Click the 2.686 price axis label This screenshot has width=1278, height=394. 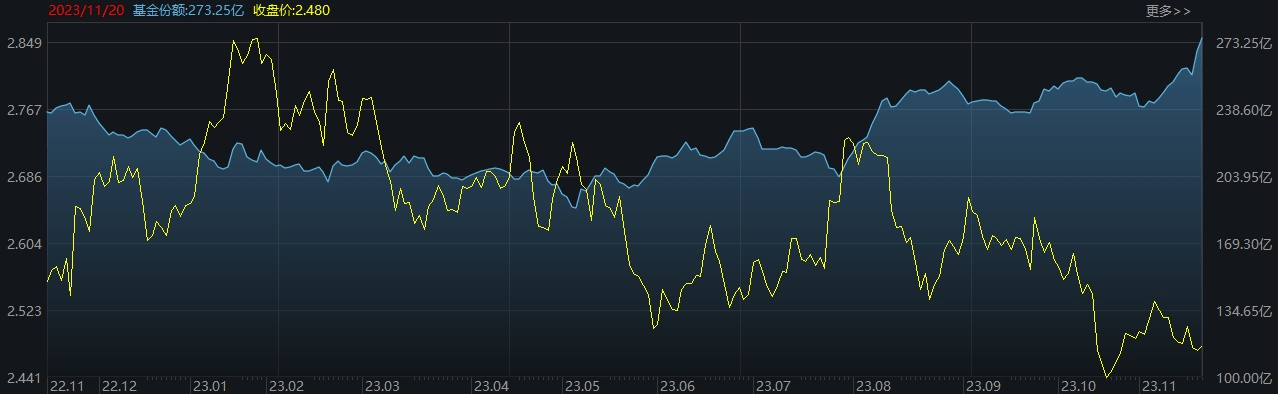(22, 177)
